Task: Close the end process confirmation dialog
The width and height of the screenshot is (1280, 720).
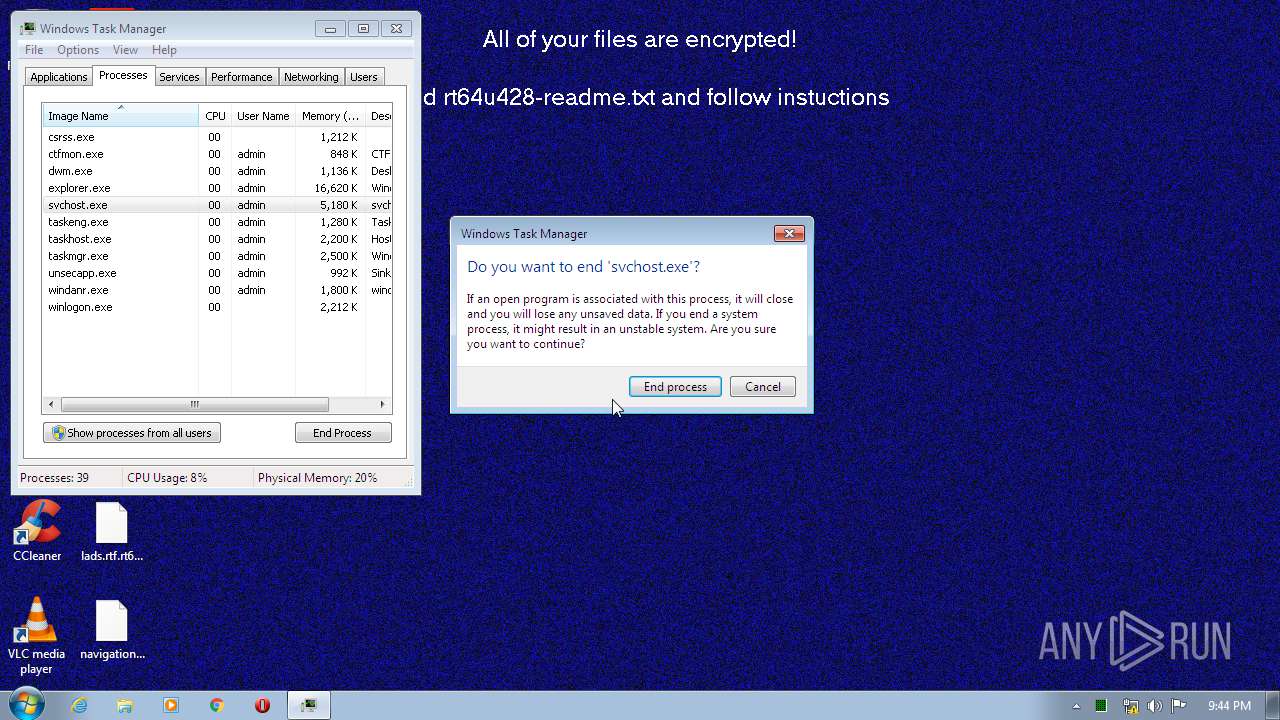Action: 789,233
